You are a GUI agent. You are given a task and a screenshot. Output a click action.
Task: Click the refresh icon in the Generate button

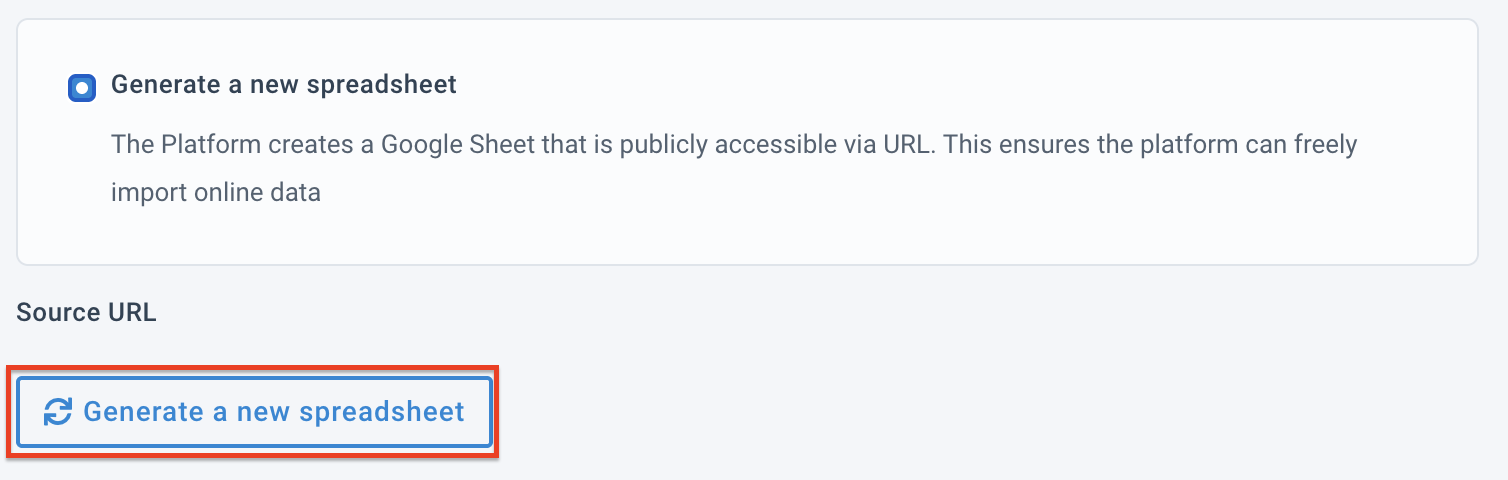point(58,412)
